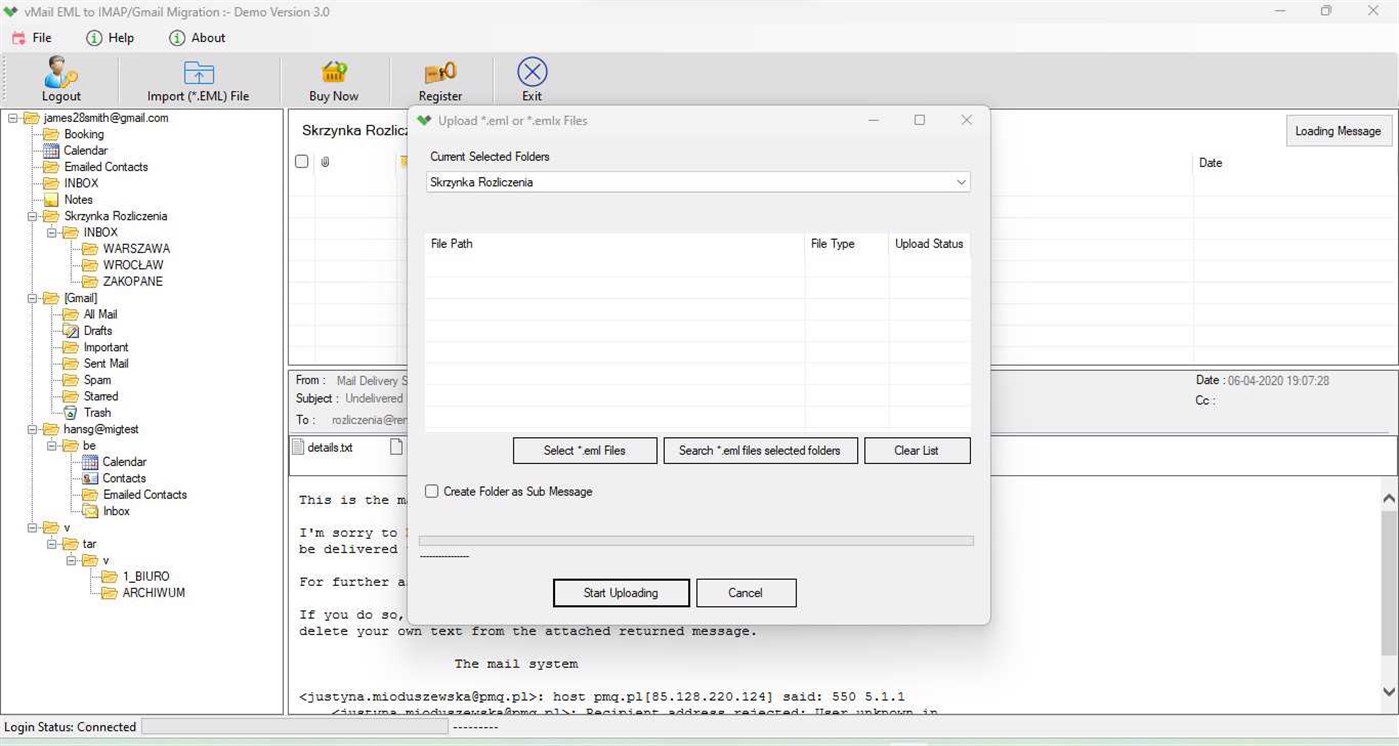Collapse the [Gmail] folder branch
1399x746 pixels.
[x=31, y=297]
